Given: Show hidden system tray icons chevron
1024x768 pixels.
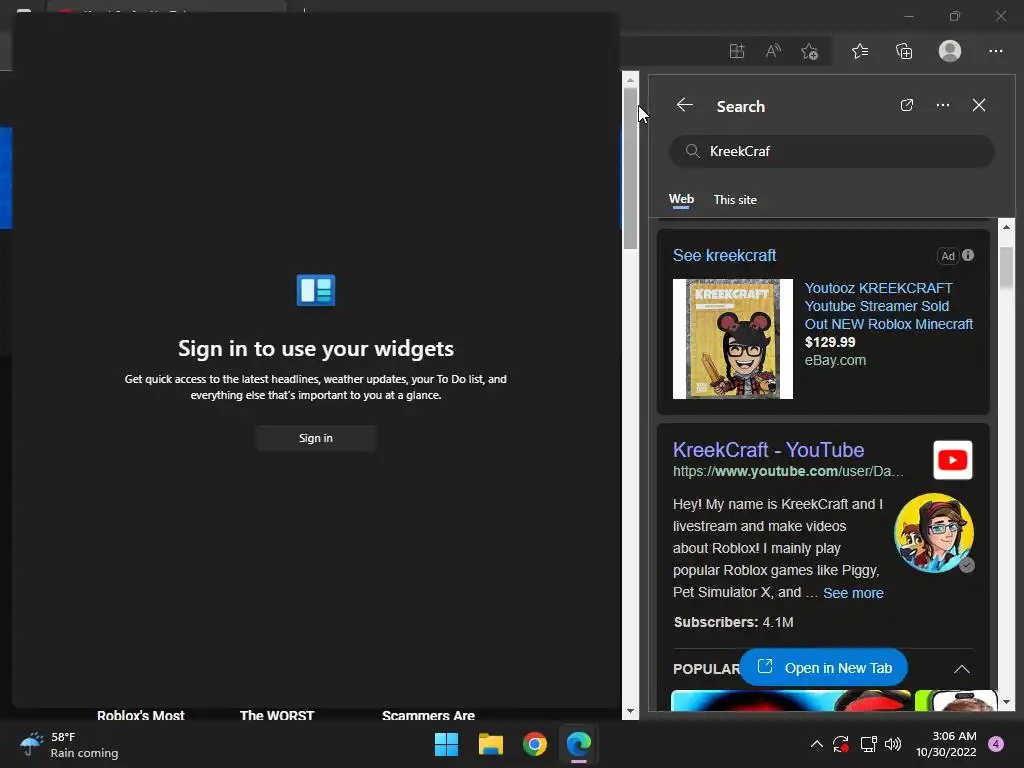Looking at the screenshot, I should tap(816, 744).
